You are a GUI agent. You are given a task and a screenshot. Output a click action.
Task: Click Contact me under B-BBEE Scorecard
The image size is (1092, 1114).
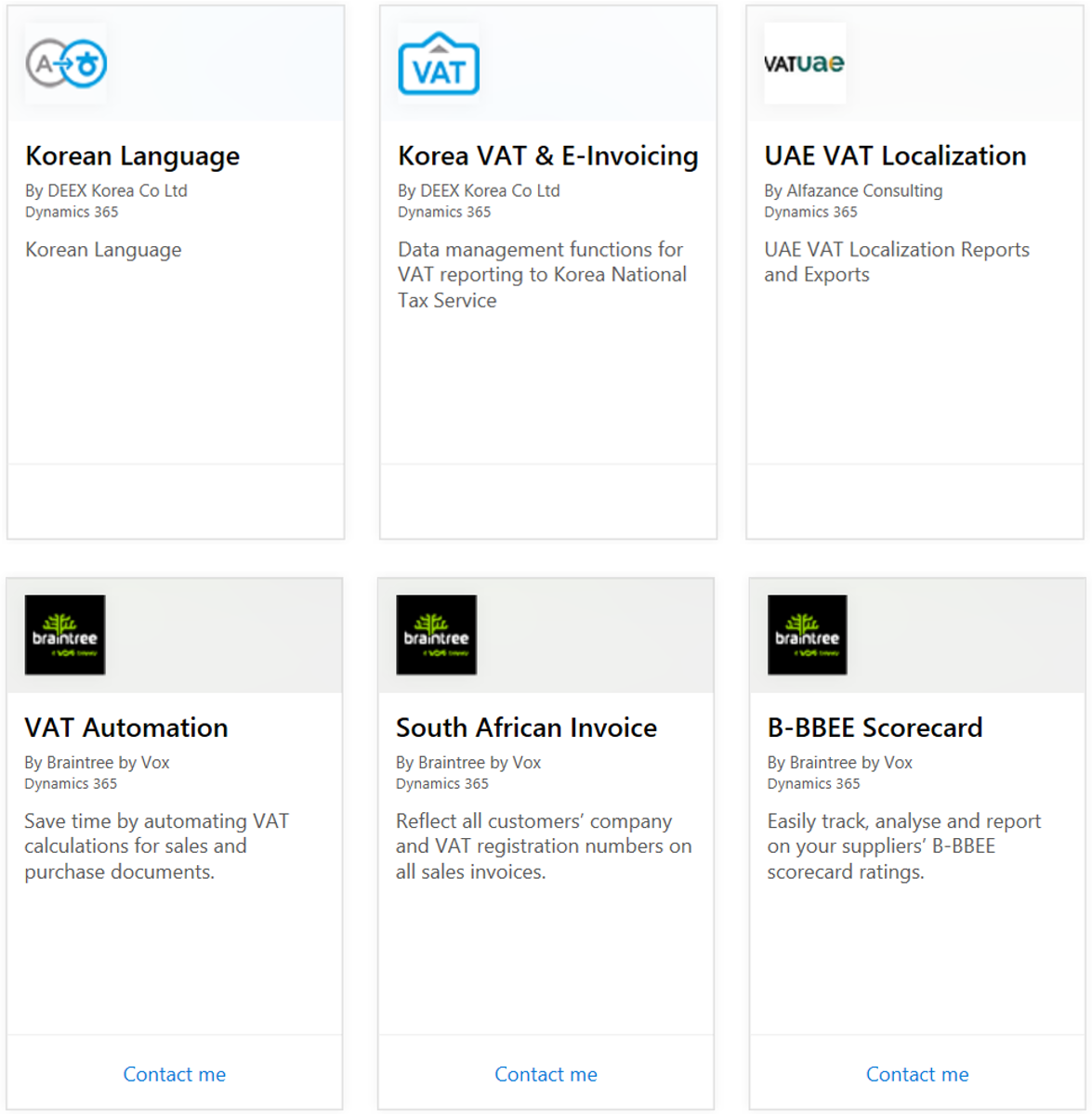[x=916, y=1074]
